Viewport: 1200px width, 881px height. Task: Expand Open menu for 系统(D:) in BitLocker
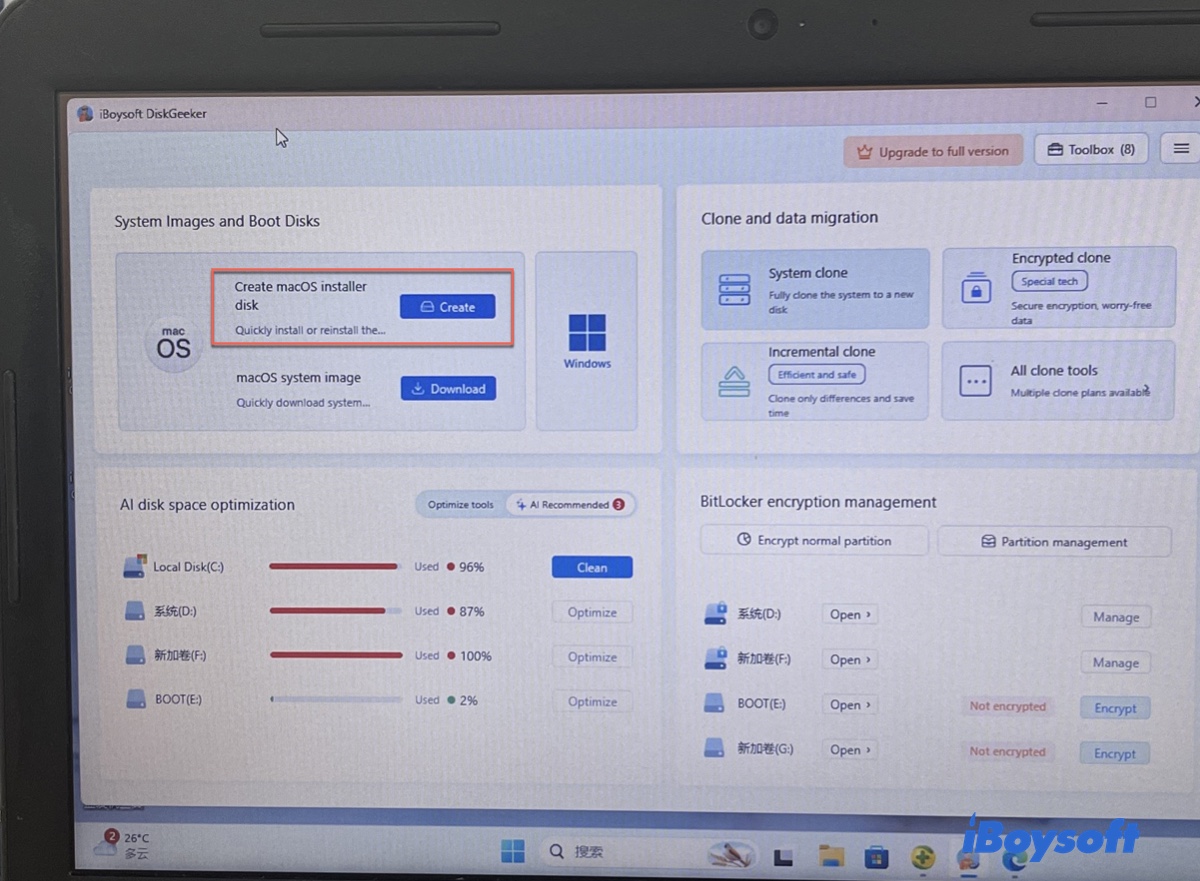[850, 615]
